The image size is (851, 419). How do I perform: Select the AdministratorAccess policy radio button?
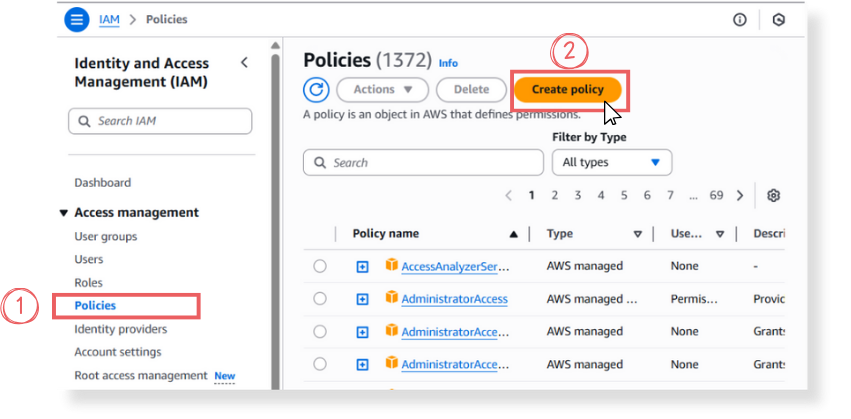pos(320,299)
